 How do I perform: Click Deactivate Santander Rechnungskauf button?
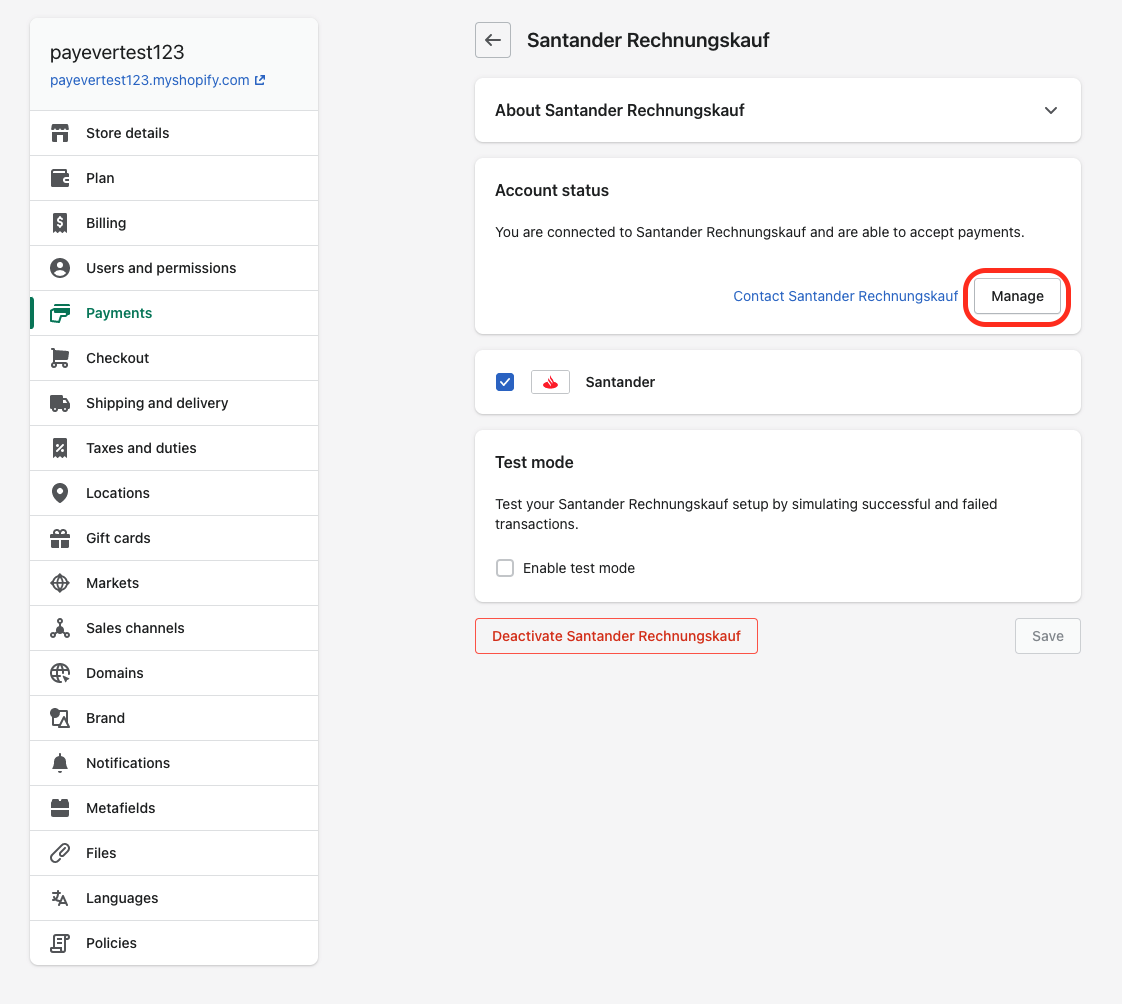[x=616, y=636]
